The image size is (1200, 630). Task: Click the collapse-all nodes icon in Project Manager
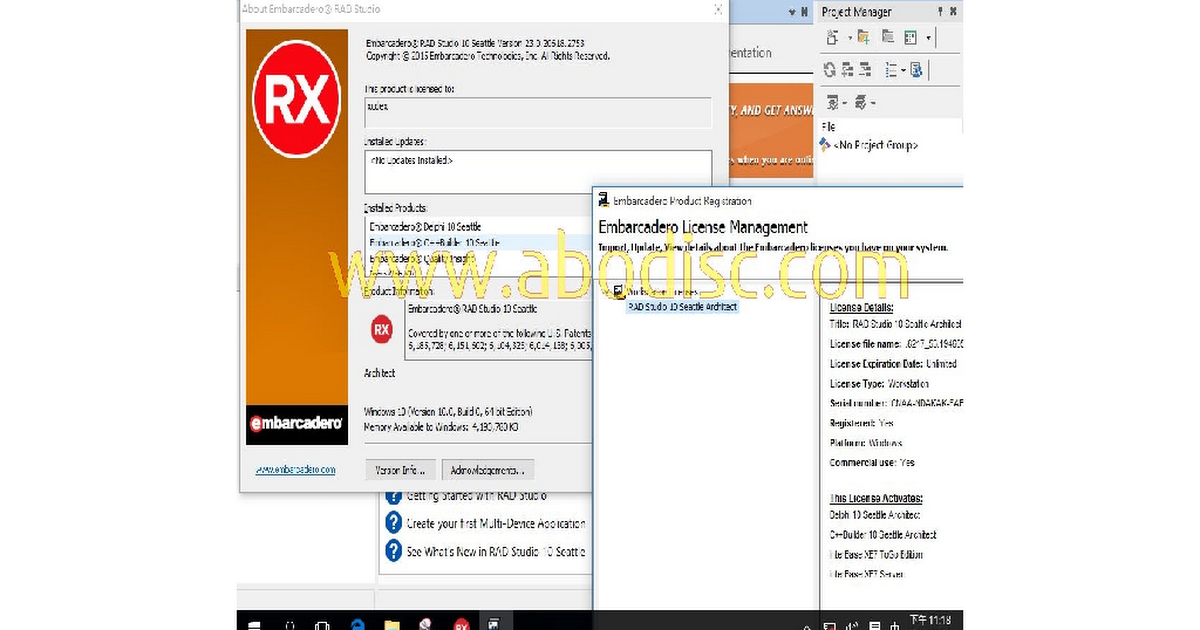pyautogui.click(x=866, y=70)
